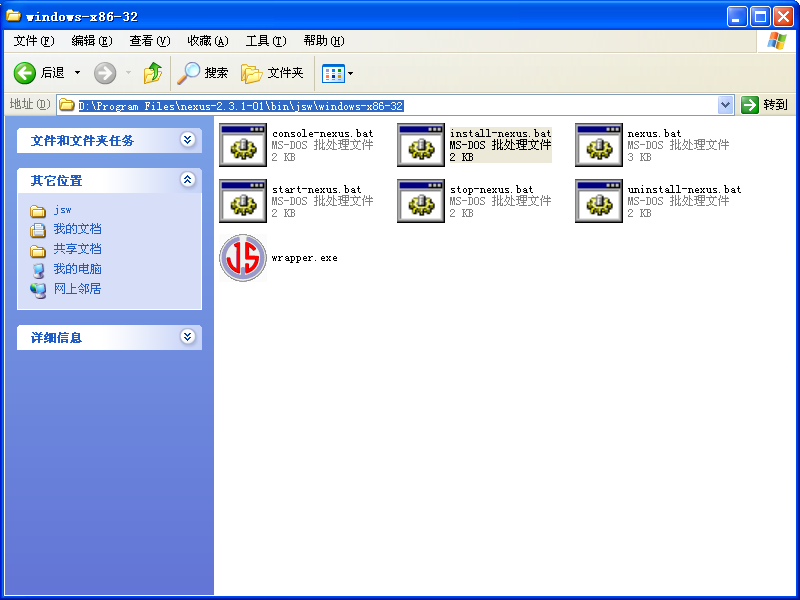Image resolution: width=800 pixels, height=600 pixels.
Task: Minimize the windows-x86-32 window
Action: pyautogui.click(x=736, y=17)
